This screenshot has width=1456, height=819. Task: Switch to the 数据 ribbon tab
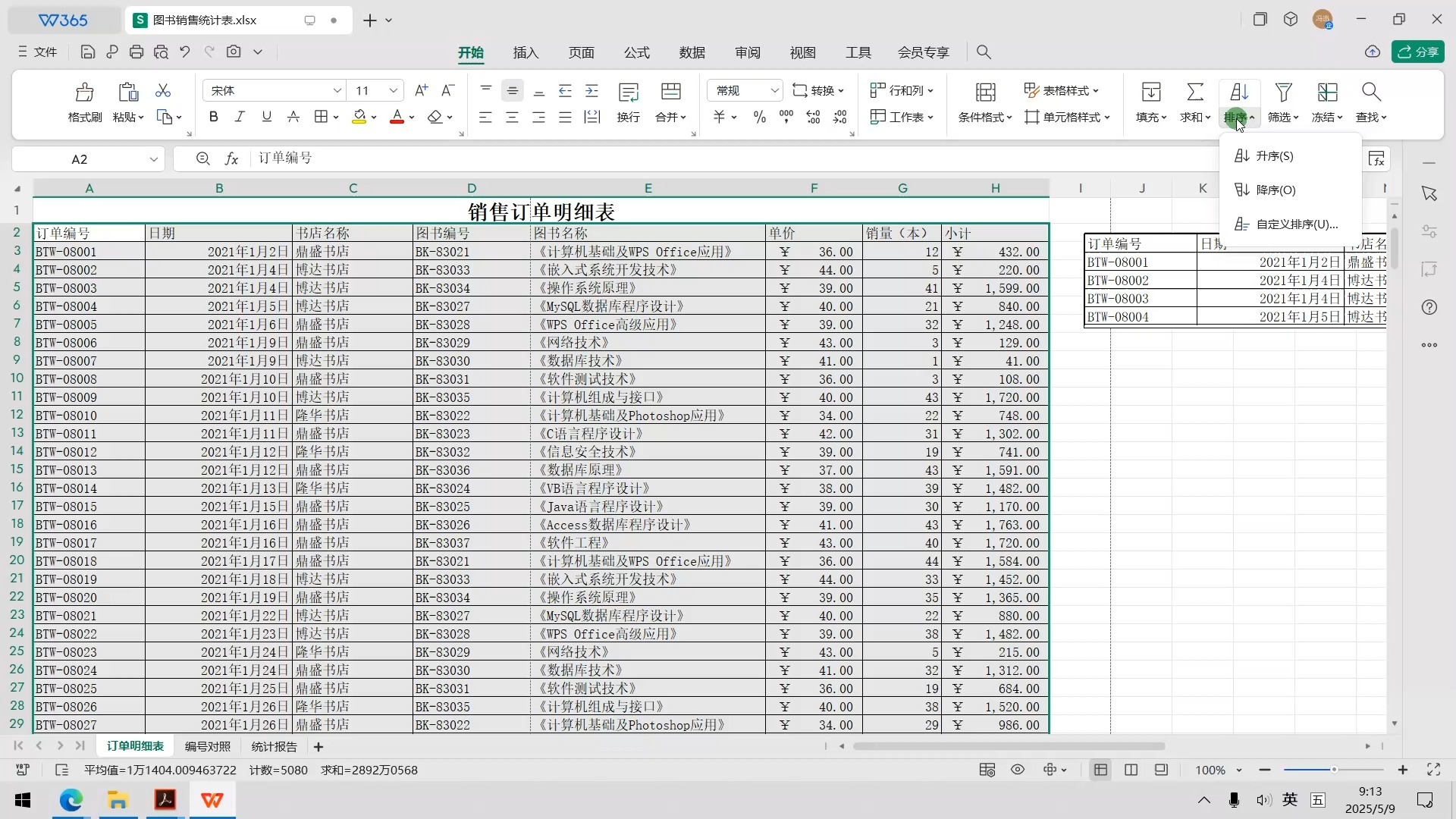pos(692,52)
